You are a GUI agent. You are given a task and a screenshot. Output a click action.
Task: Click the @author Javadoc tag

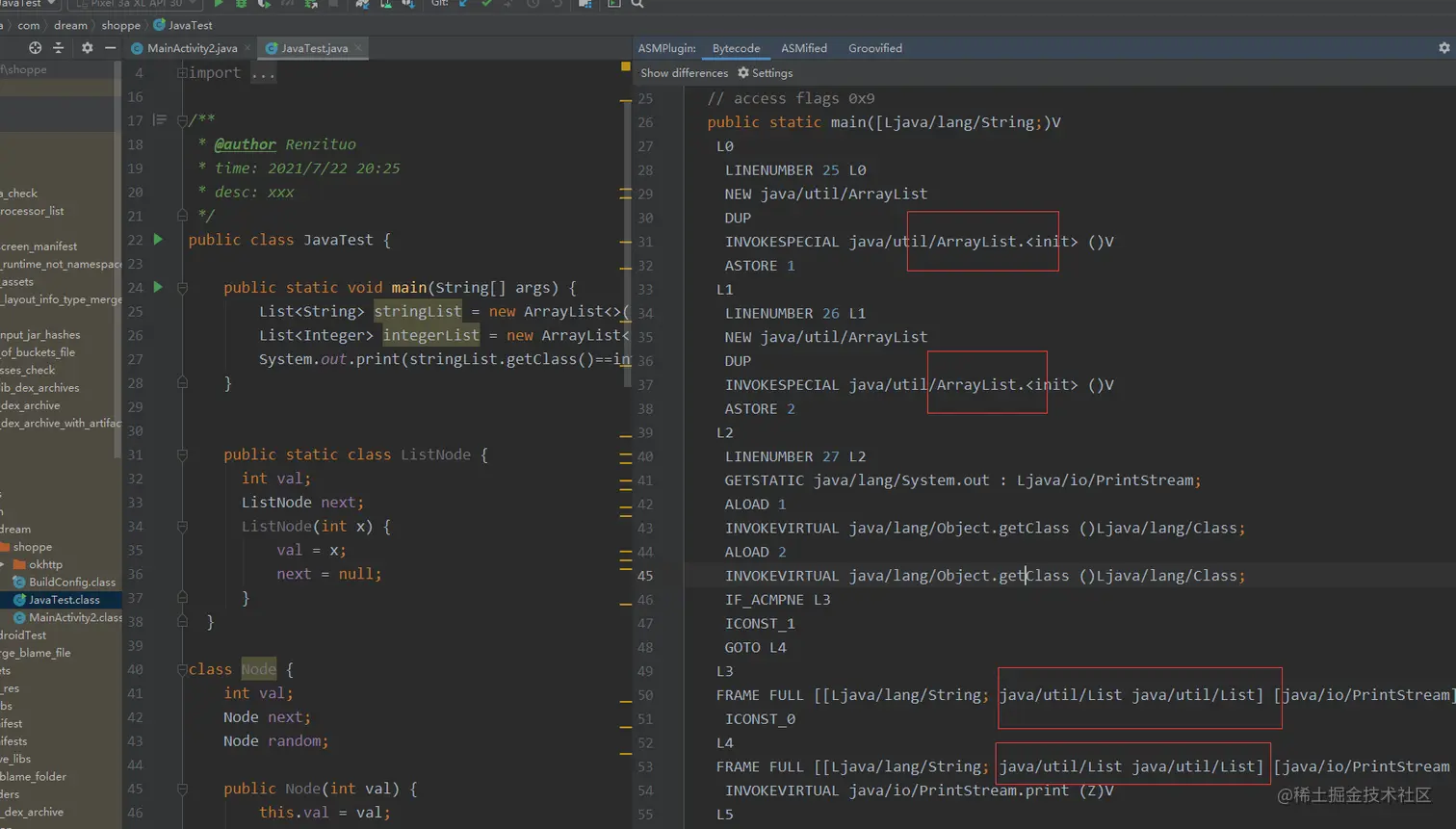pos(245,144)
